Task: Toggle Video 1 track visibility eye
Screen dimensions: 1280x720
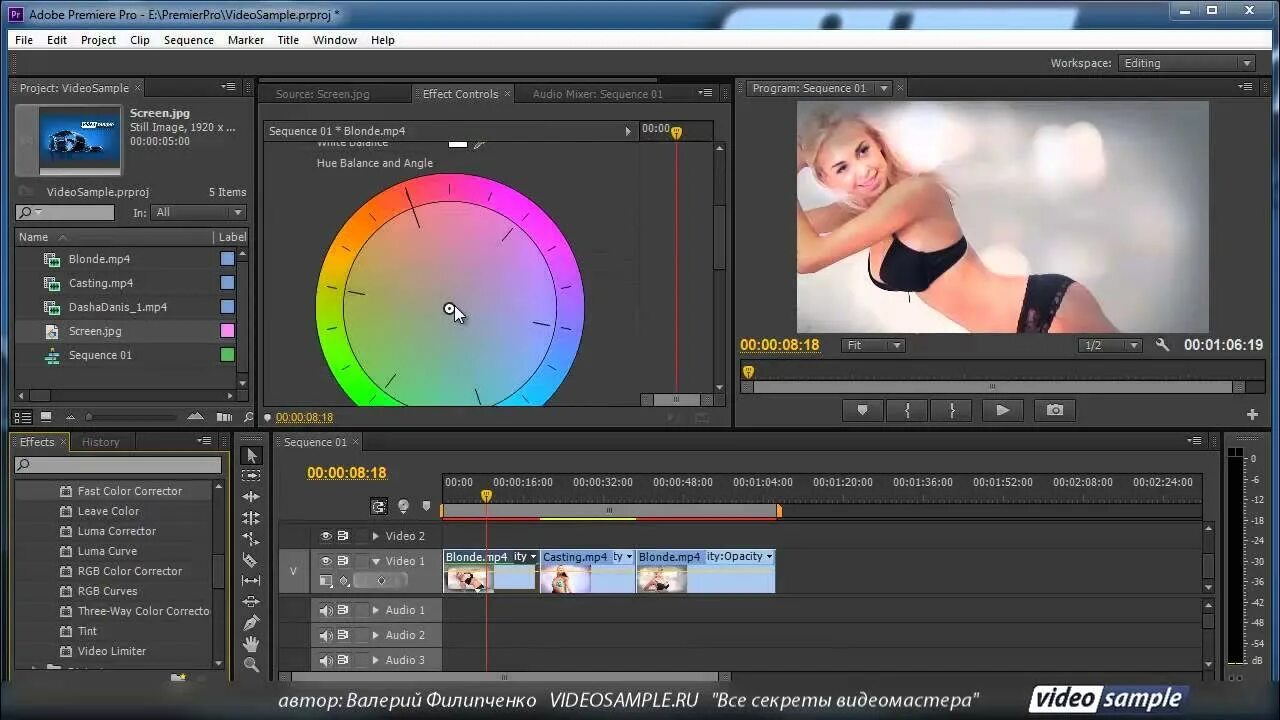Action: tap(326, 561)
